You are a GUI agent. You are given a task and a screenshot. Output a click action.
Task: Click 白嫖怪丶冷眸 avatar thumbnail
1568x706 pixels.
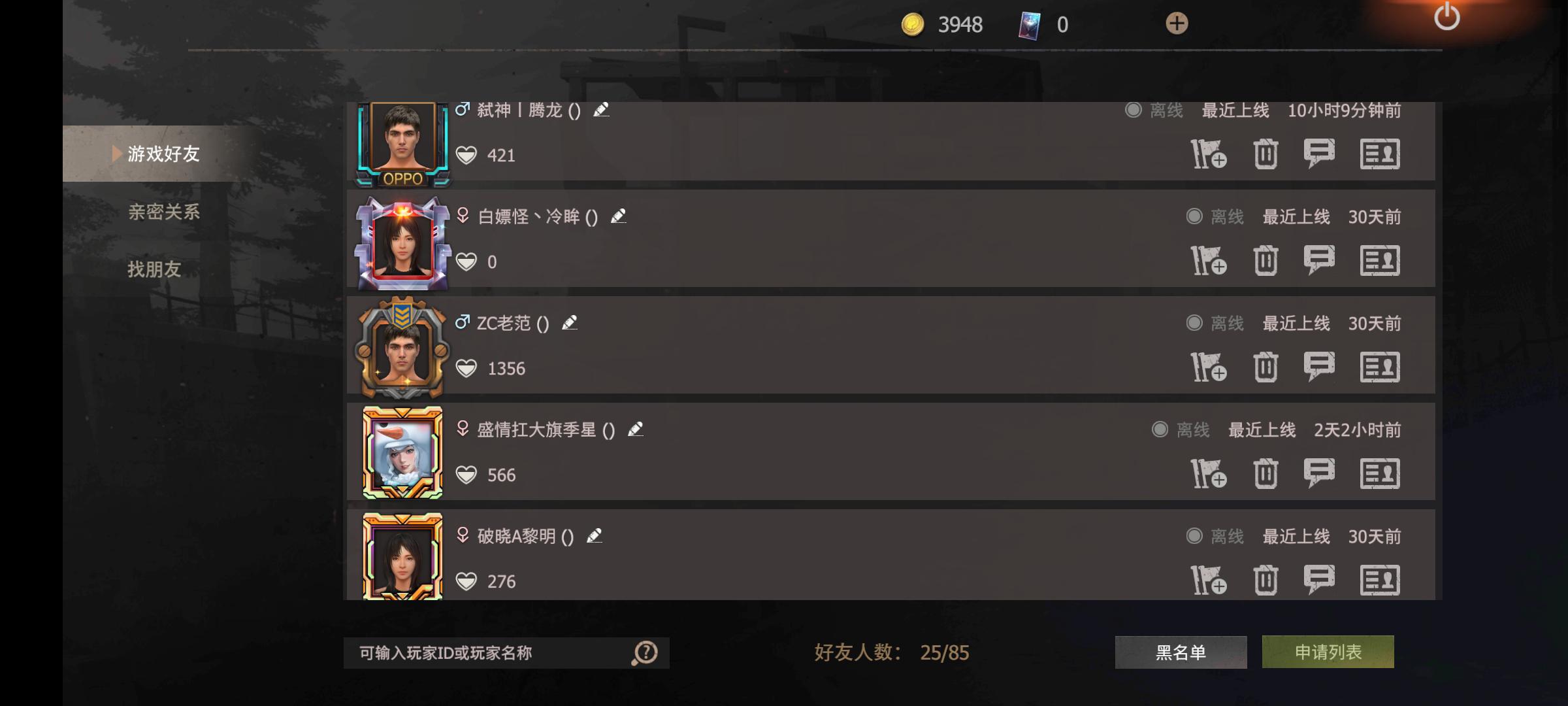(402, 244)
